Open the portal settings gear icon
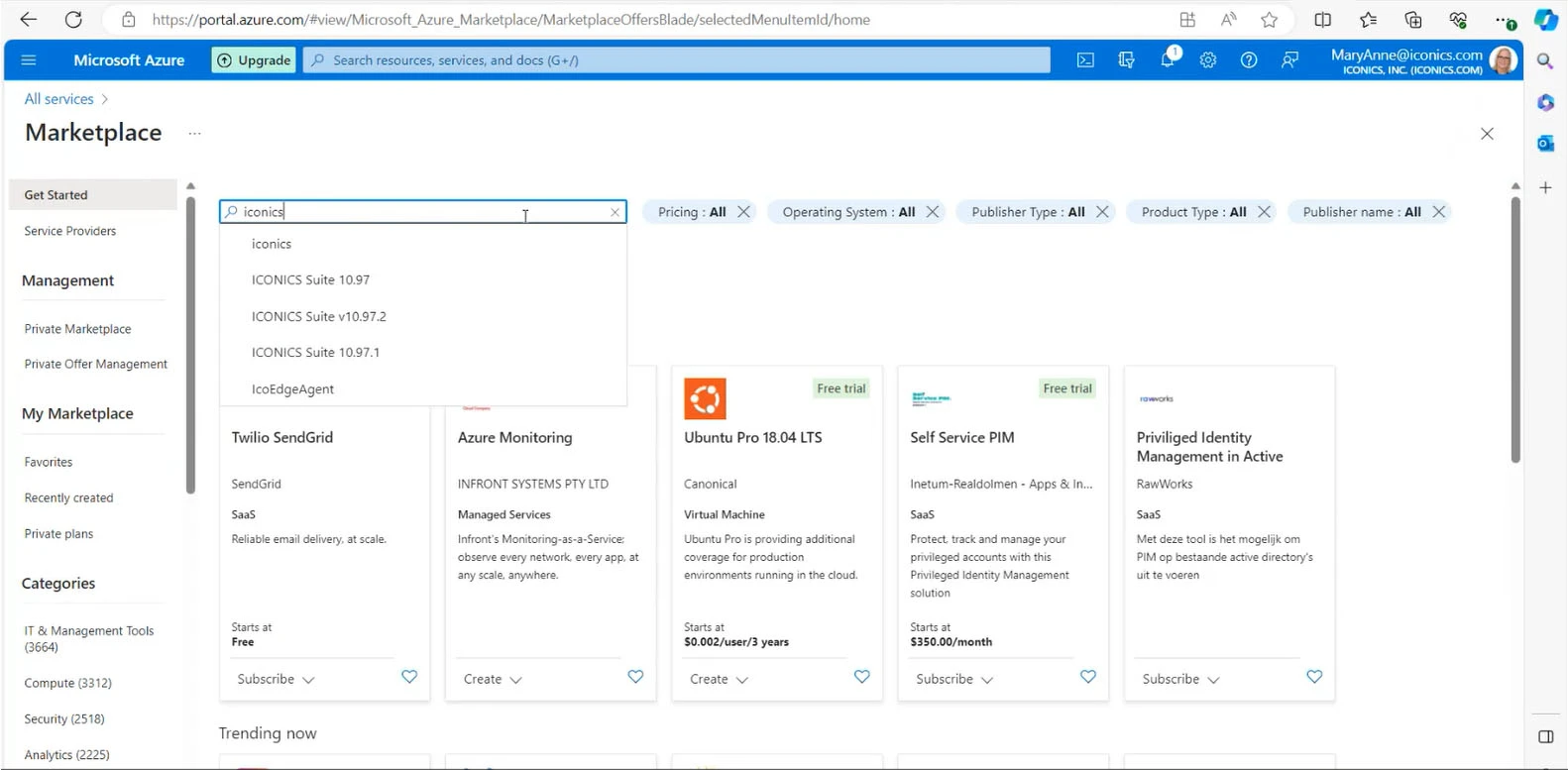The height and width of the screenshot is (770, 1568). click(1207, 60)
